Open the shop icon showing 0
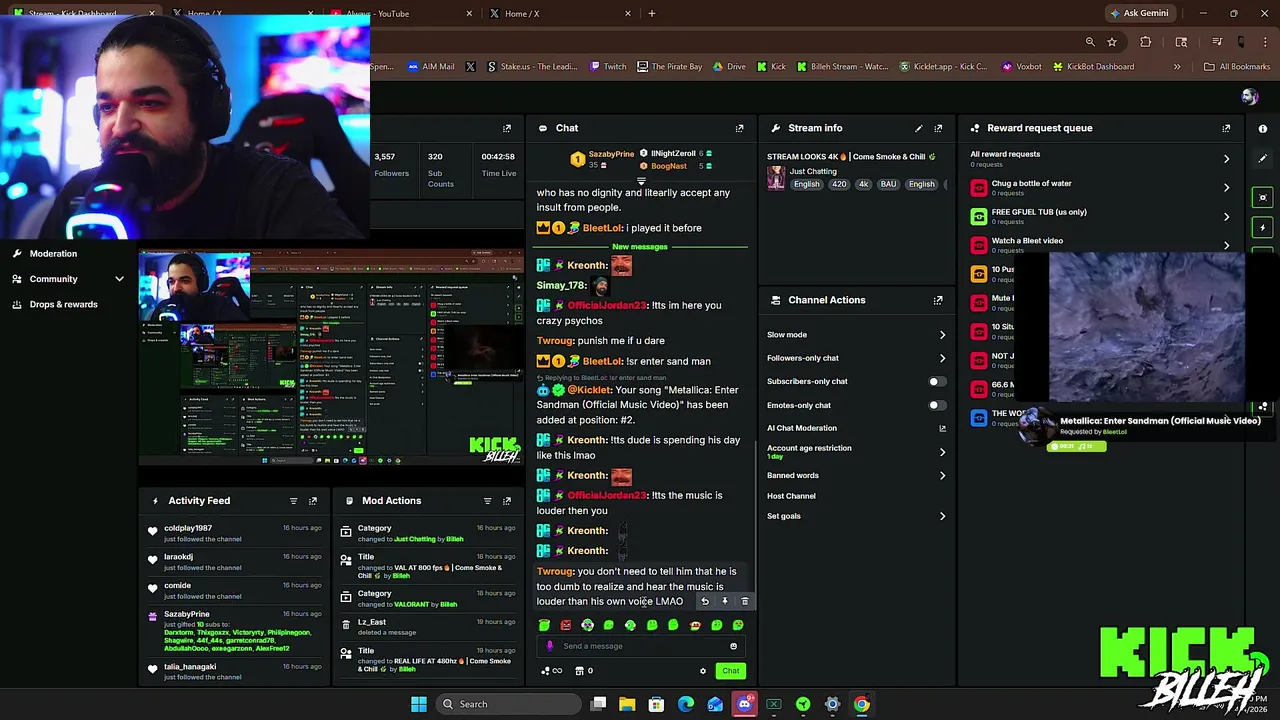Screen dimensions: 1280x720 [584, 671]
